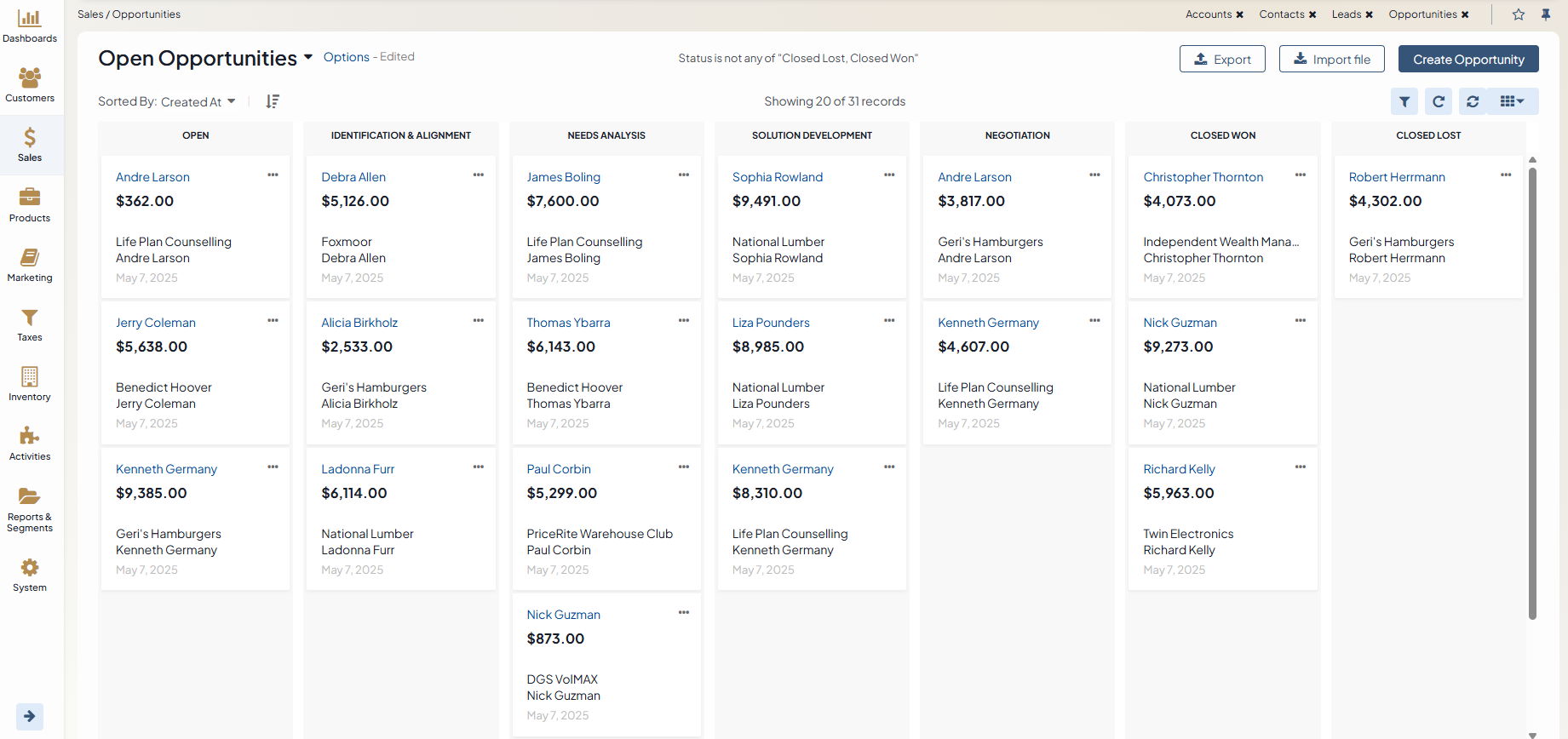This screenshot has height=739, width=1568.
Task: Open Reports & Segments folder
Action: 30,509
